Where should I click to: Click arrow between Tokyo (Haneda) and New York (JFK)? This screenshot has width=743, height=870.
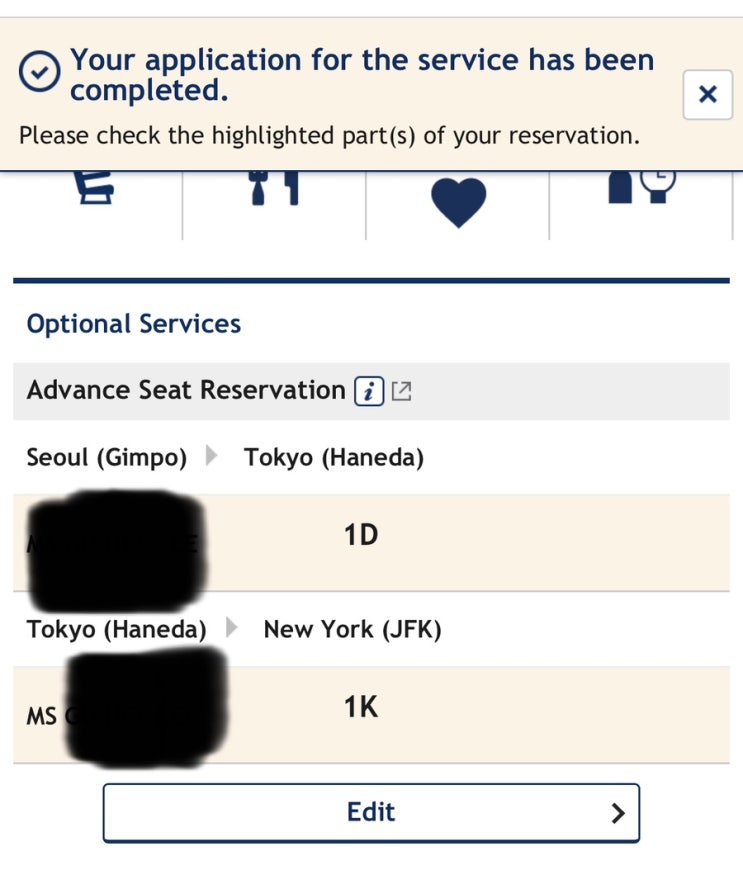tap(232, 629)
